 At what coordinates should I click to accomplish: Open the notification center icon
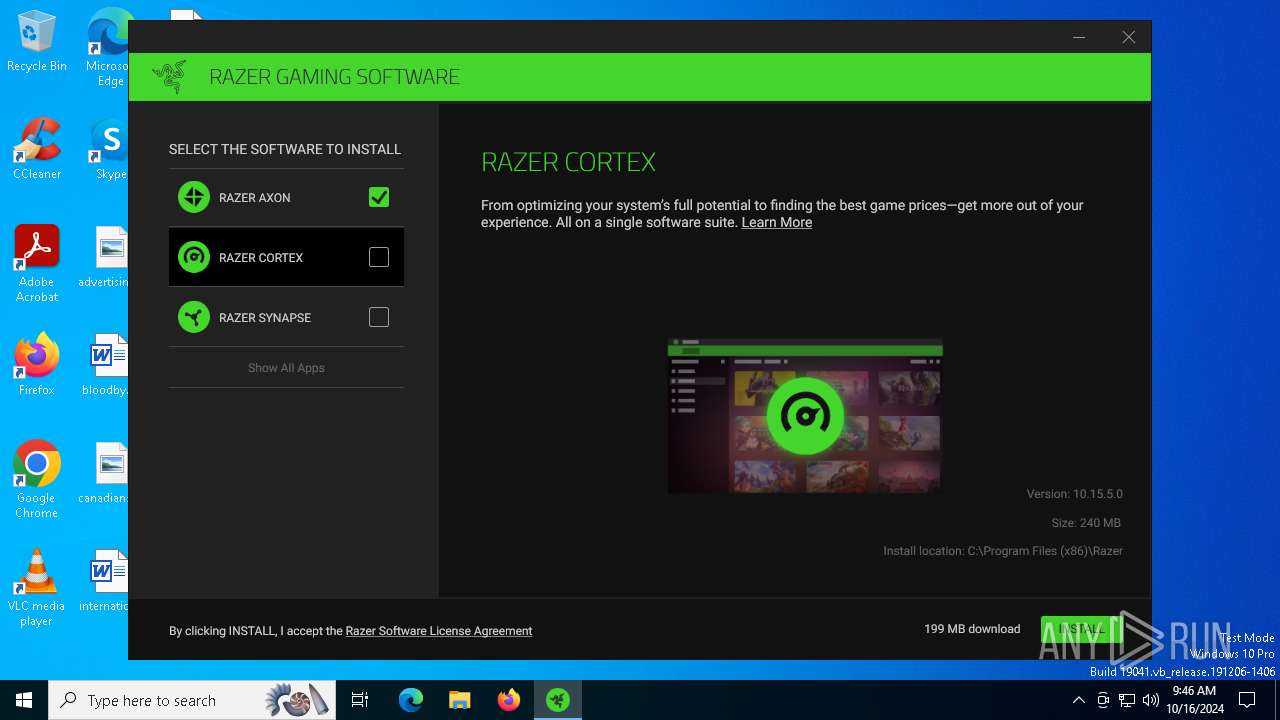tap(1247, 700)
